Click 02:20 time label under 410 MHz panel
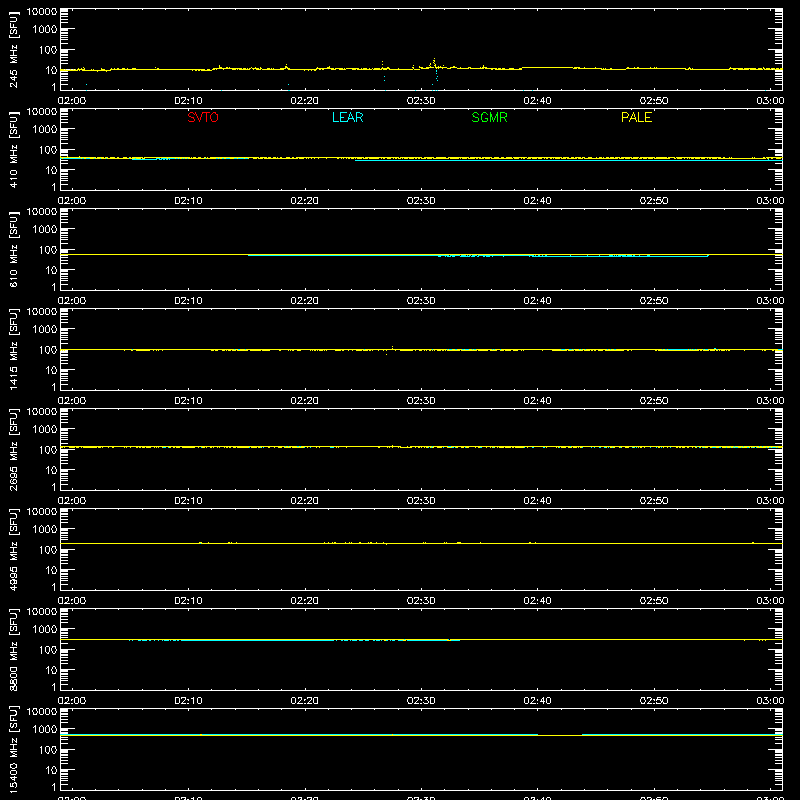This screenshot has height=800, width=800. [305, 201]
